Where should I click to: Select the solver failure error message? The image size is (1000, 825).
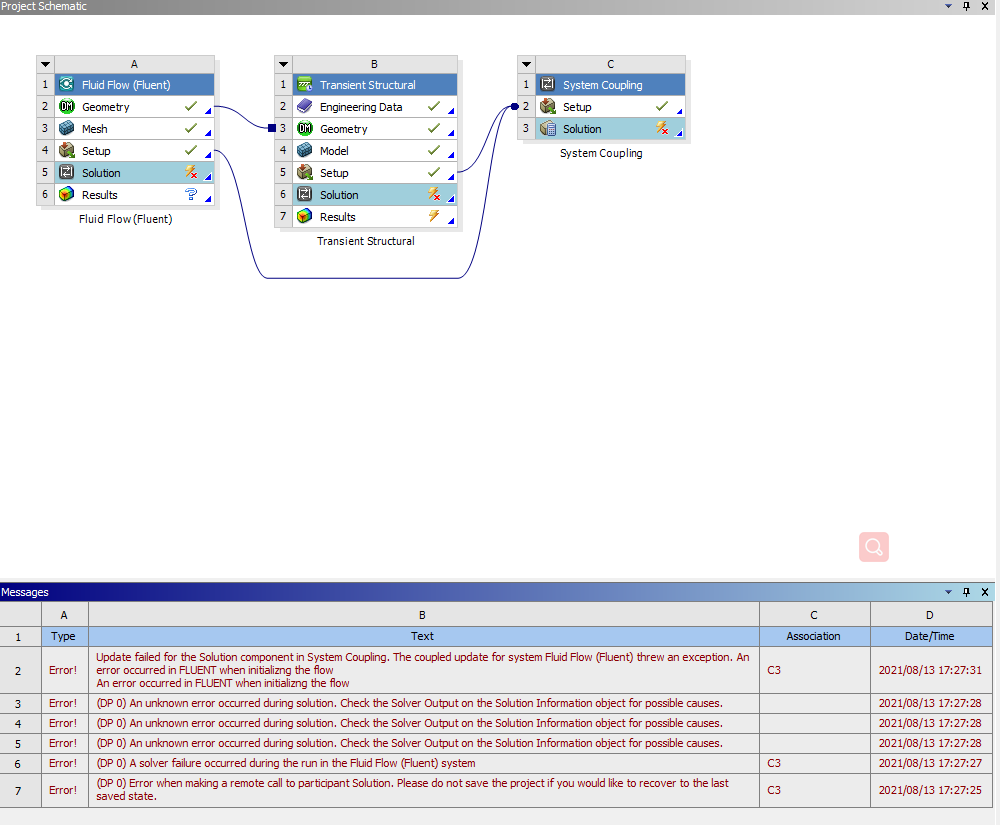click(x=286, y=763)
